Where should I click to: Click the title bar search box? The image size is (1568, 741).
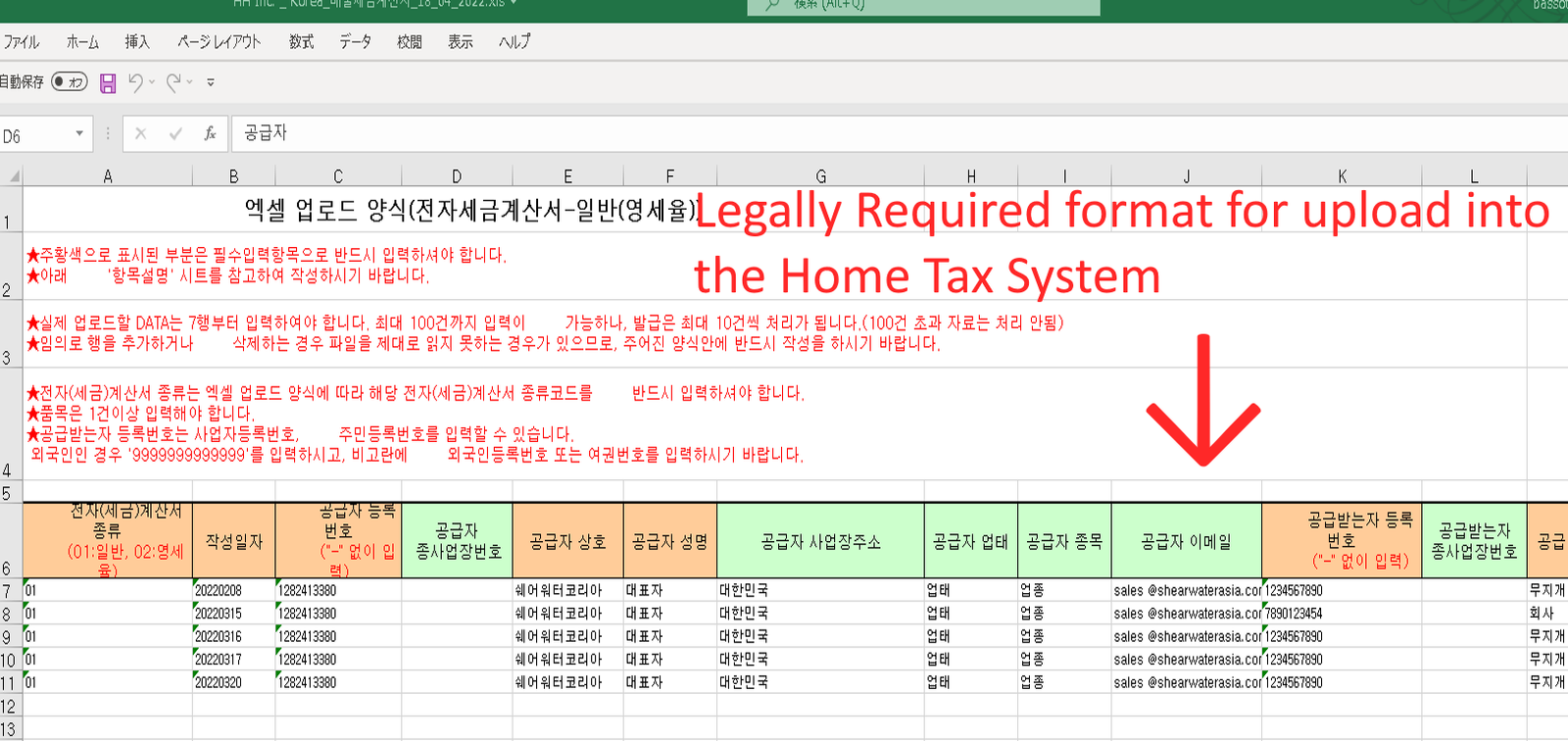pyautogui.click(x=923, y=7)
